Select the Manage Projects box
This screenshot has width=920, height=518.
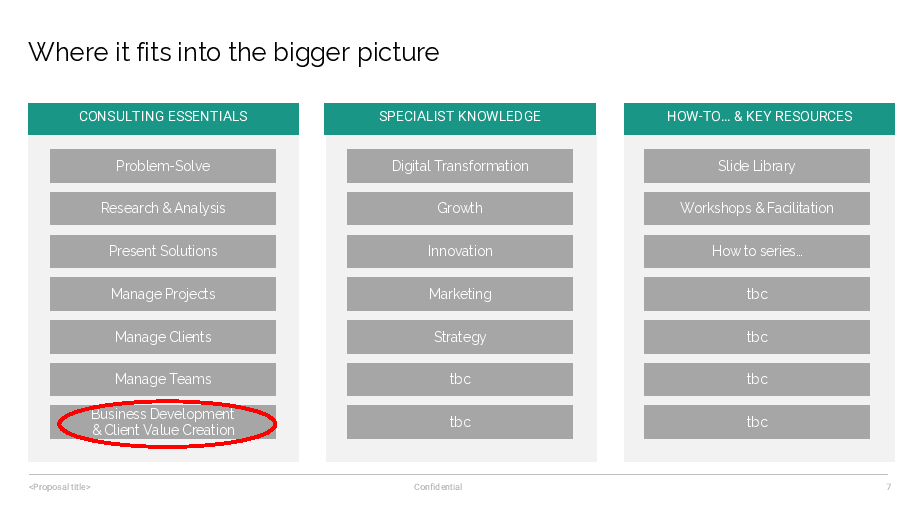pyautogui.click(x=163, y=294)
